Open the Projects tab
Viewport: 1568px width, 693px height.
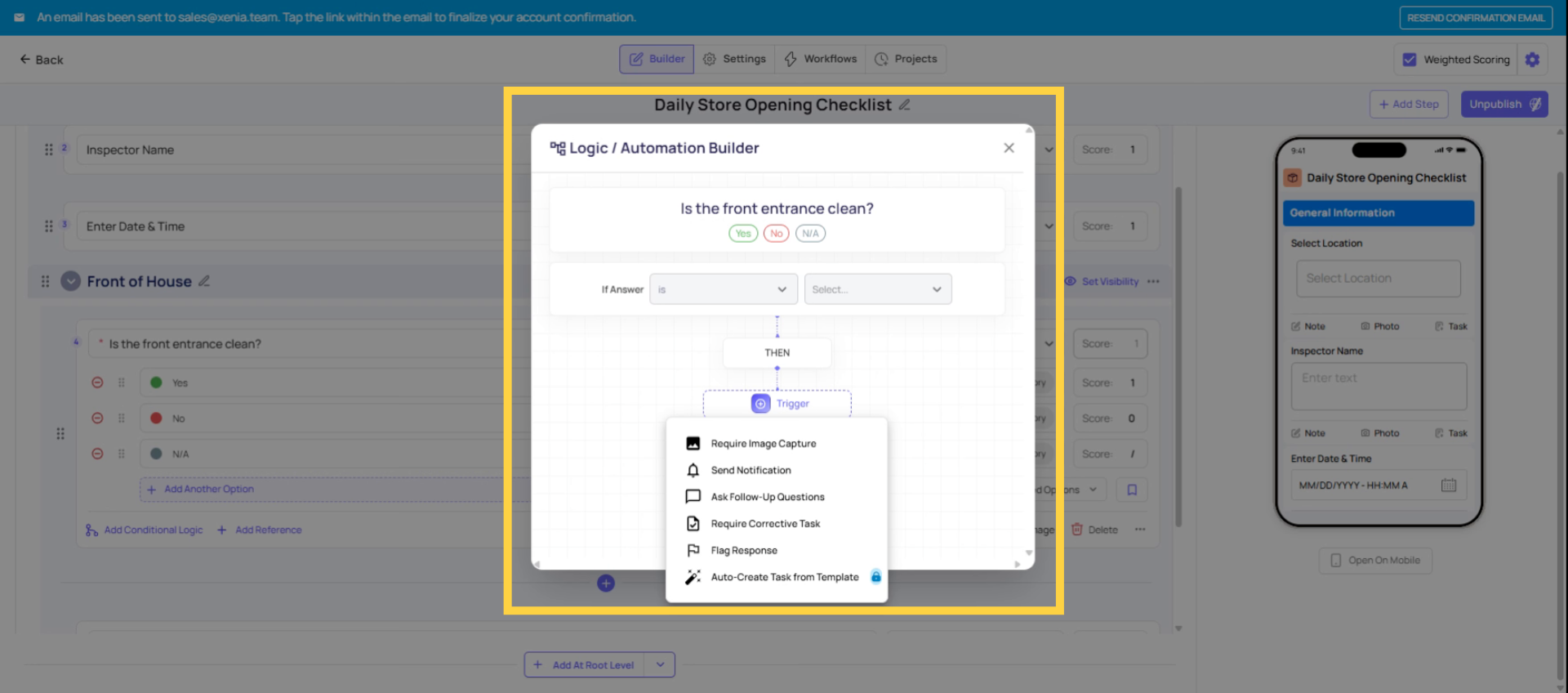point(906,59)
